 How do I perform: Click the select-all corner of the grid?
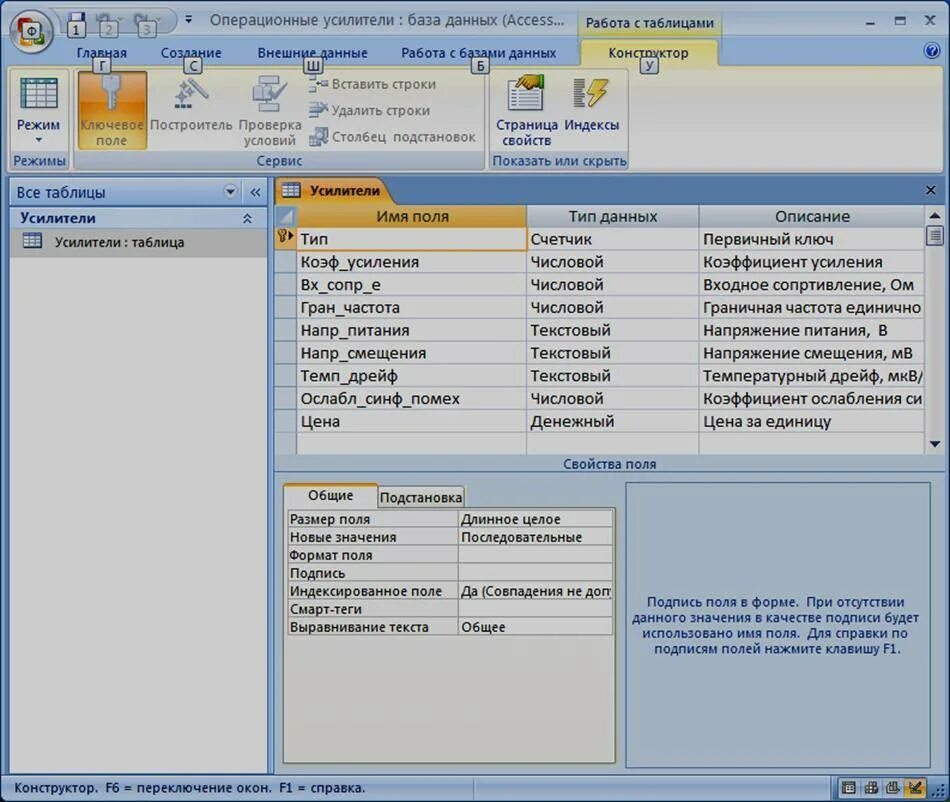[x=285, y=216]
